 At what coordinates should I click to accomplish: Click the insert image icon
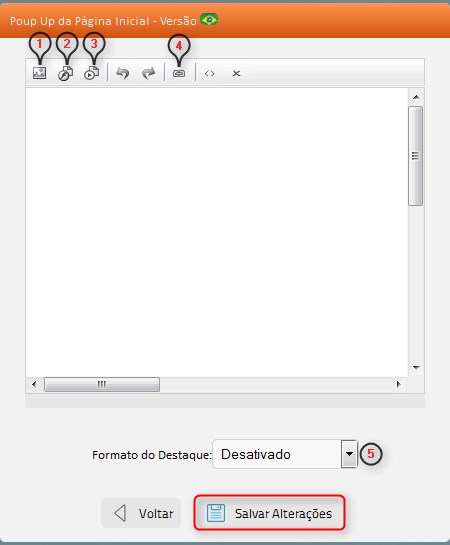coord(39,73)
